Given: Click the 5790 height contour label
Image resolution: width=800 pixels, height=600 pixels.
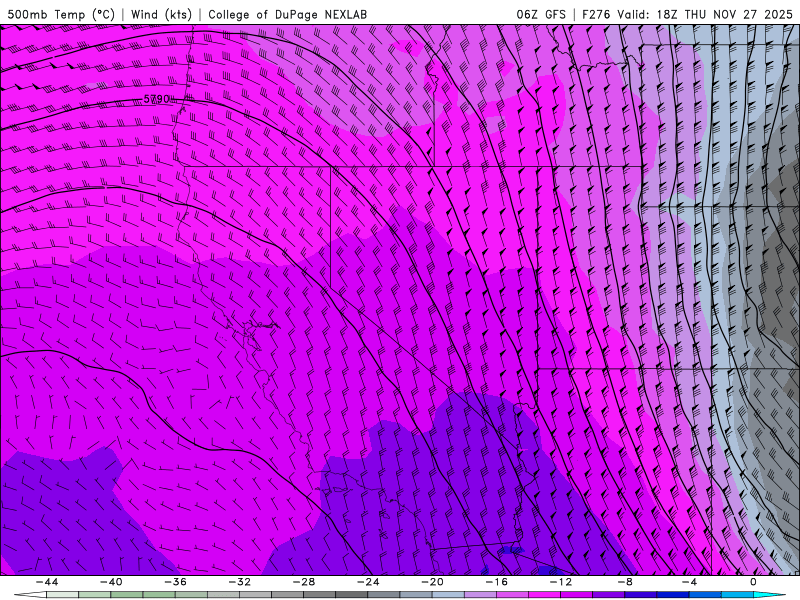Looking at the screenshot, I should (x=157, y=99).
